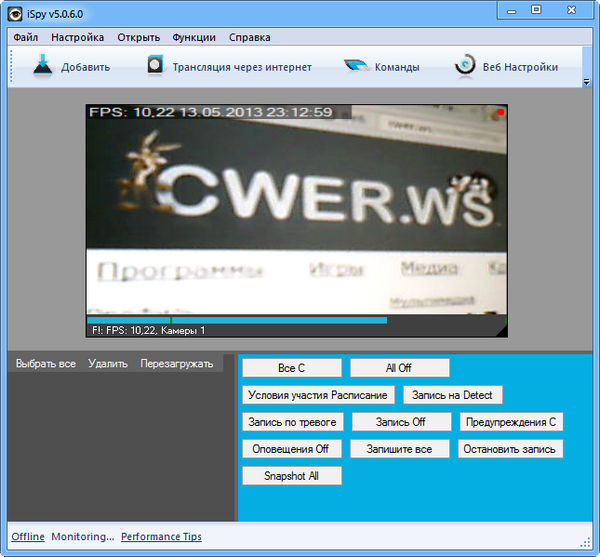
Task: Expand the toolbar overflow arrow
Action: [587, 83]
